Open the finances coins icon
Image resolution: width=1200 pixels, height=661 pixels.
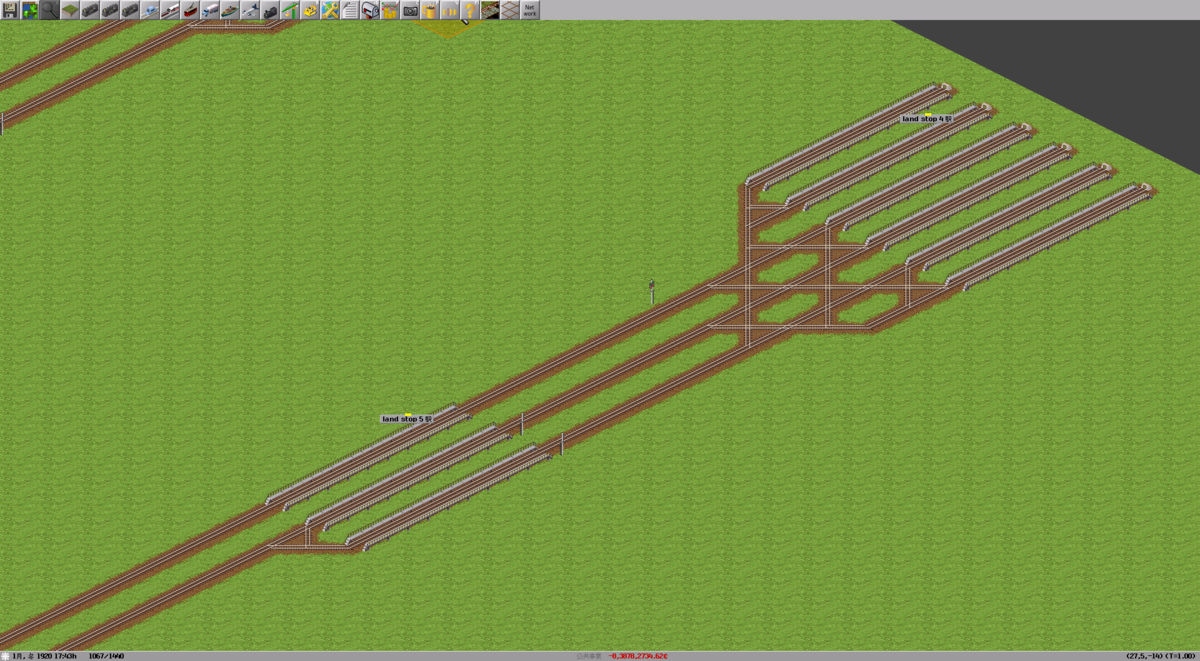390,10
